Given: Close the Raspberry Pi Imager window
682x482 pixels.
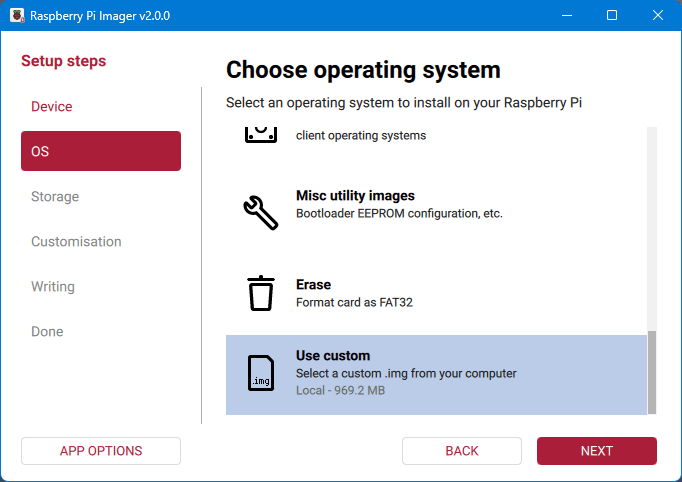Looking at the screenshot, I should [x=658, y=16].
